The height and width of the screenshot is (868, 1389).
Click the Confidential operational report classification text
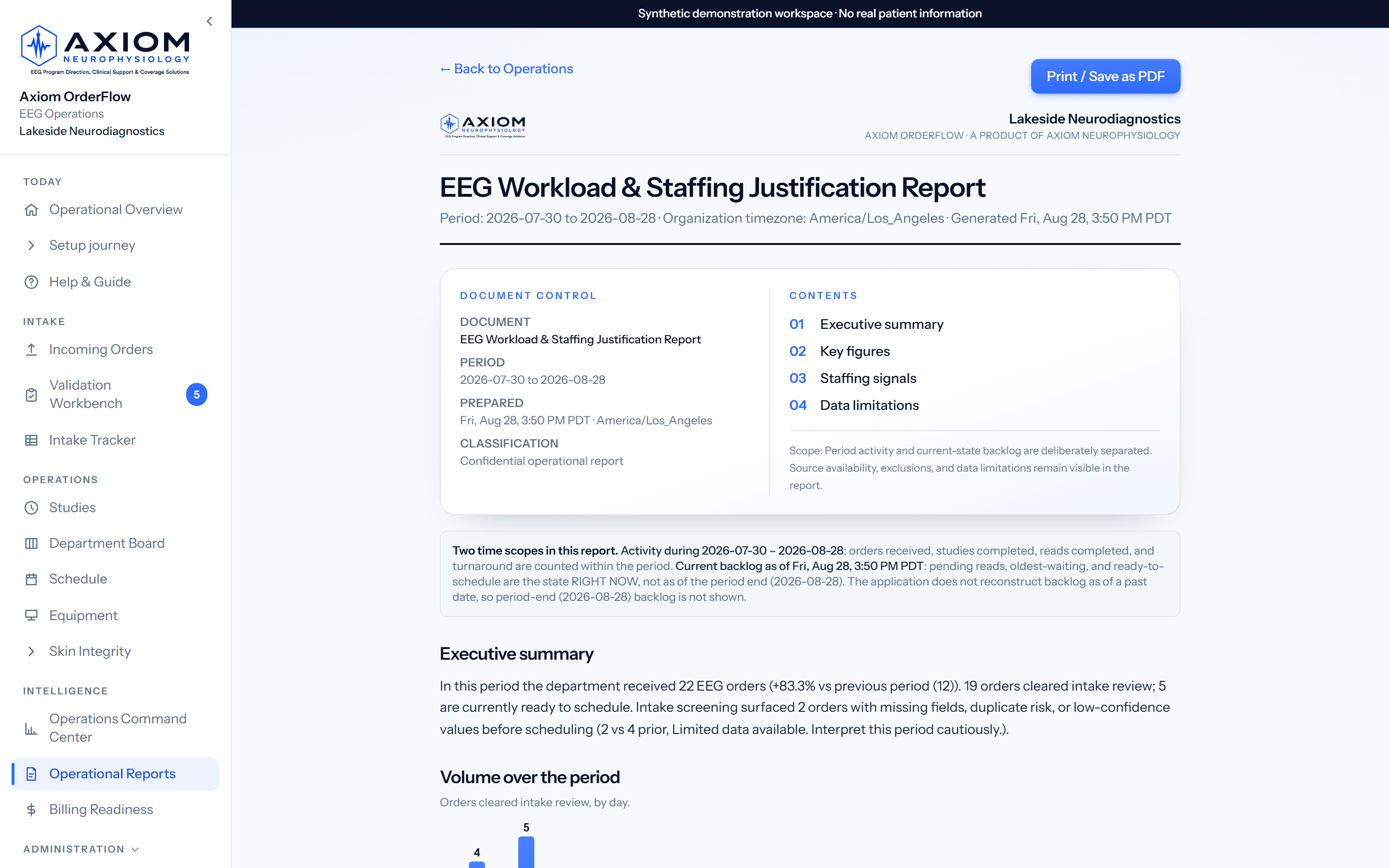point(541,461)
